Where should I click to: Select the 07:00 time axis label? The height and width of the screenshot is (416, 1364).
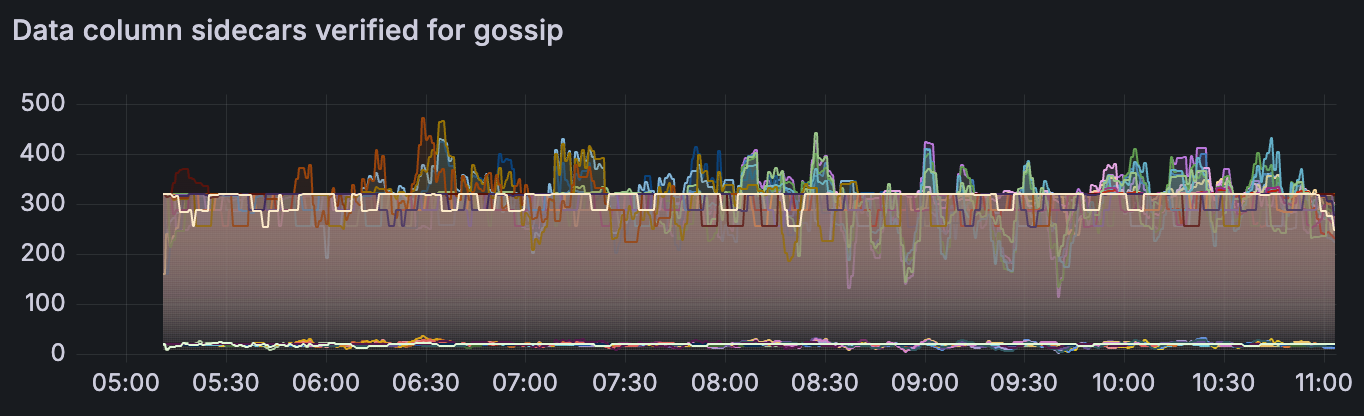pos(525,383)
